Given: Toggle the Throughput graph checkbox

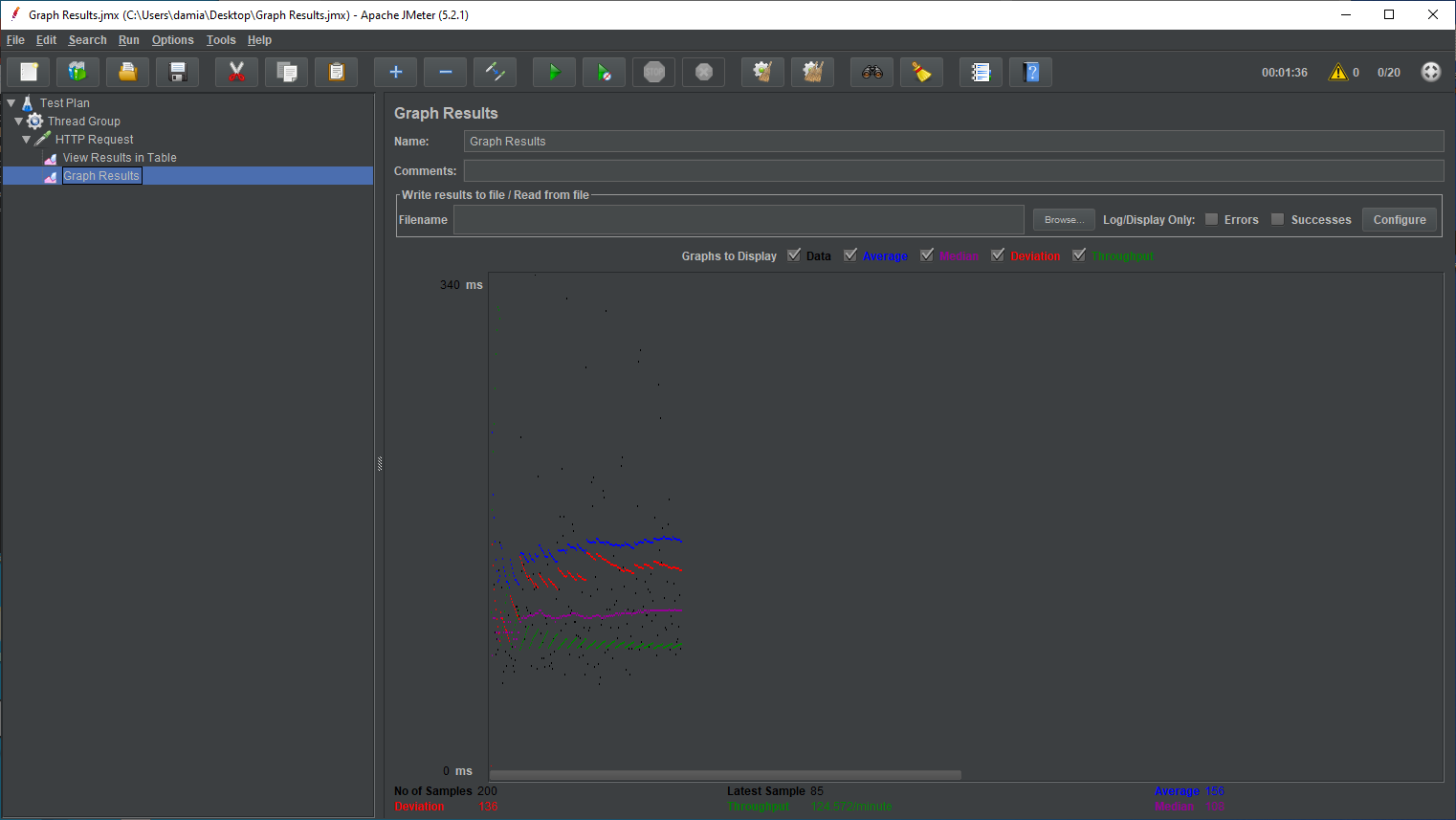Looking at the screenshot, I should (x=1079, y=255).
